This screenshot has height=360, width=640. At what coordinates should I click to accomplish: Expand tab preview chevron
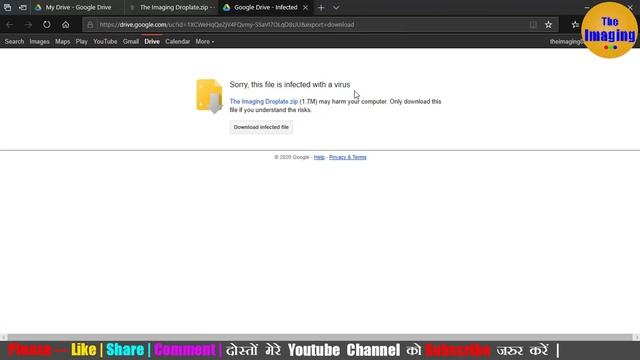pos(336,7)
